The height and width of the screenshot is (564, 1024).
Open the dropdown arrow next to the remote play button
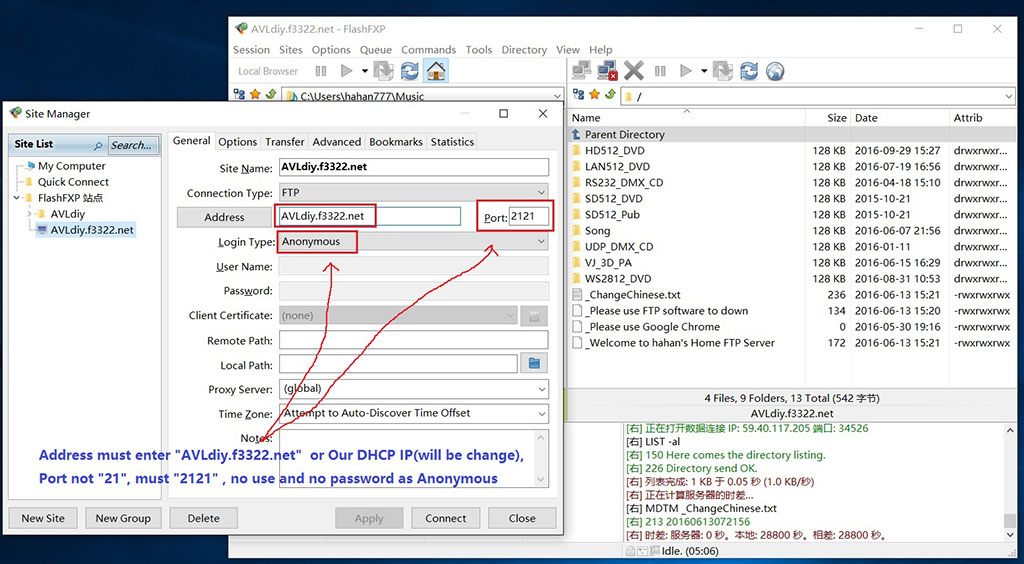coord(703,70)
